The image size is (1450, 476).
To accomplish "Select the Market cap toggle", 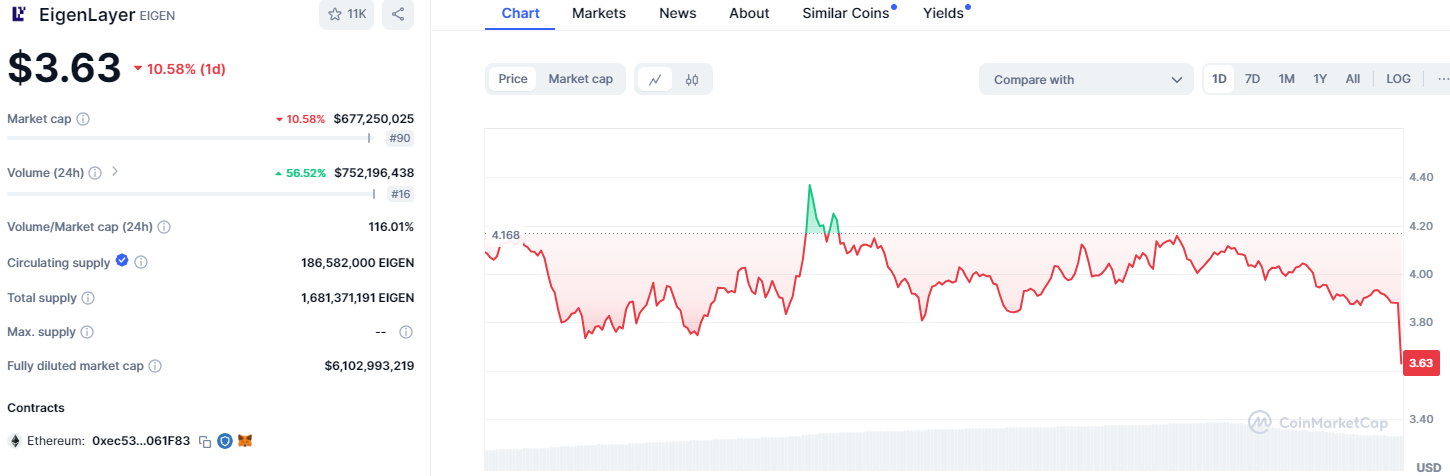I will click(x=580, y=79).
